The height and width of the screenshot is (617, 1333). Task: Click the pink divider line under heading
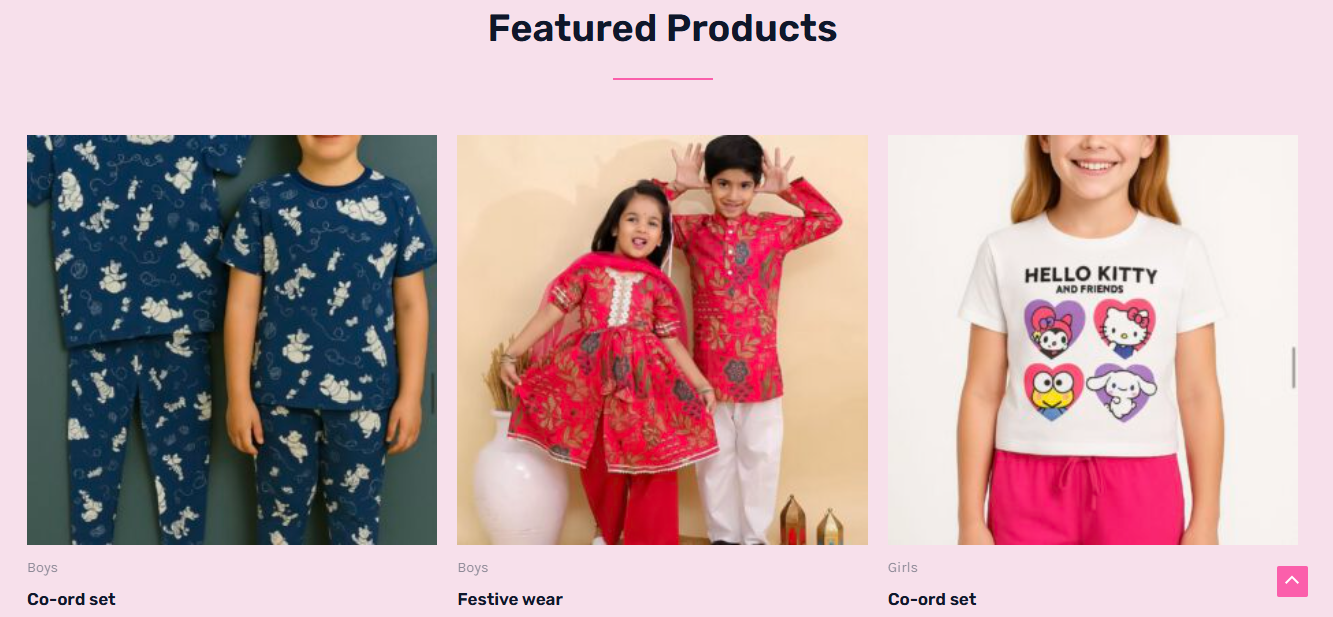point(662,78)
